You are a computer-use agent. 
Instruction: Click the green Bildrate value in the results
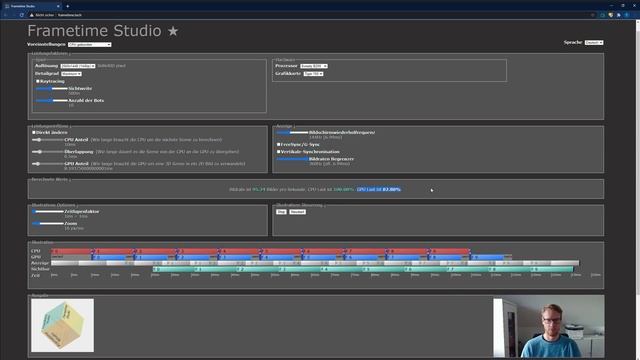coord(259,189)
